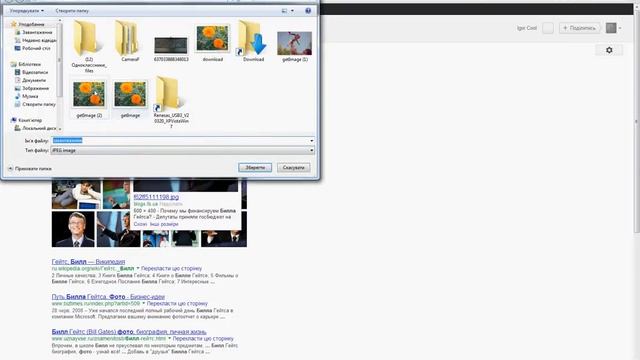The image size is (640, 360).
Task: Select the getImage (2) flower picture
Action: pos(89,99)
